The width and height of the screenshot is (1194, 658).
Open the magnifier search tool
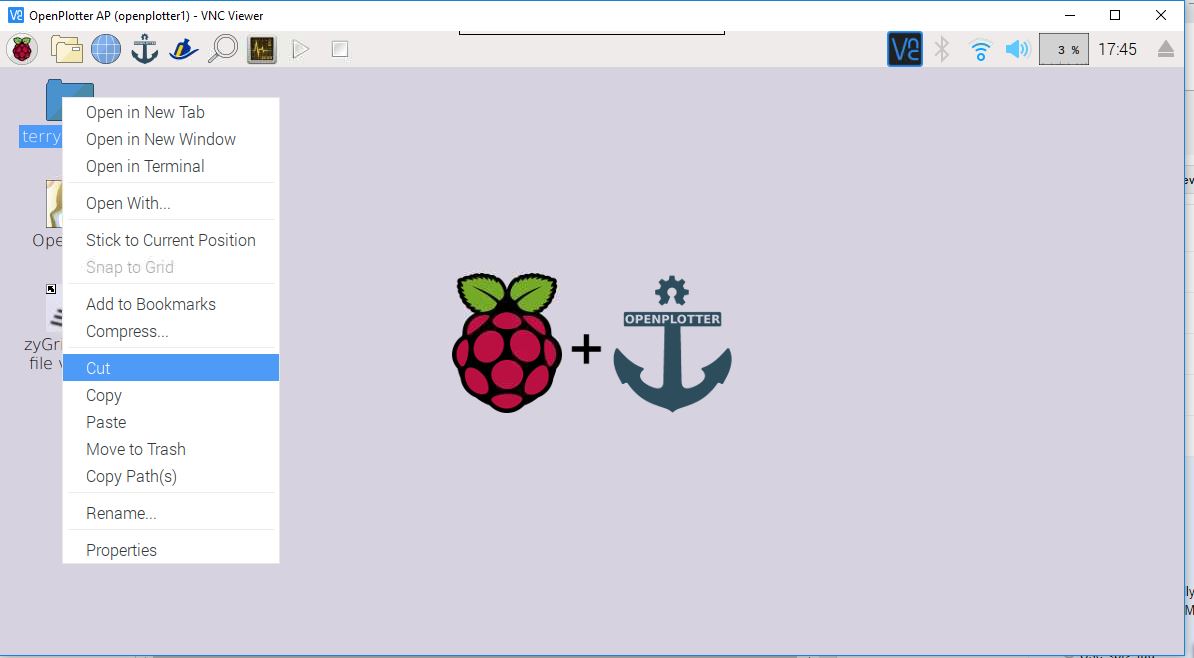tap(224, 48)
